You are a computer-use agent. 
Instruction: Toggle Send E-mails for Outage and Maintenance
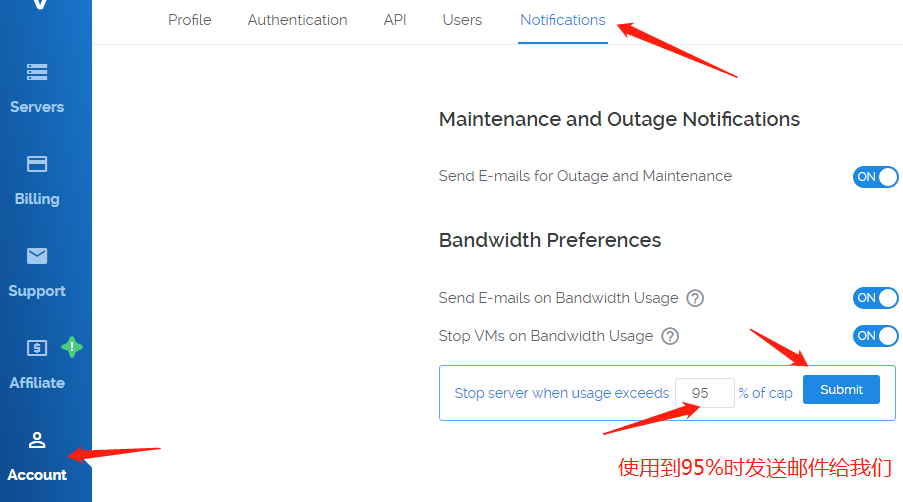click(x=875, y=177)
